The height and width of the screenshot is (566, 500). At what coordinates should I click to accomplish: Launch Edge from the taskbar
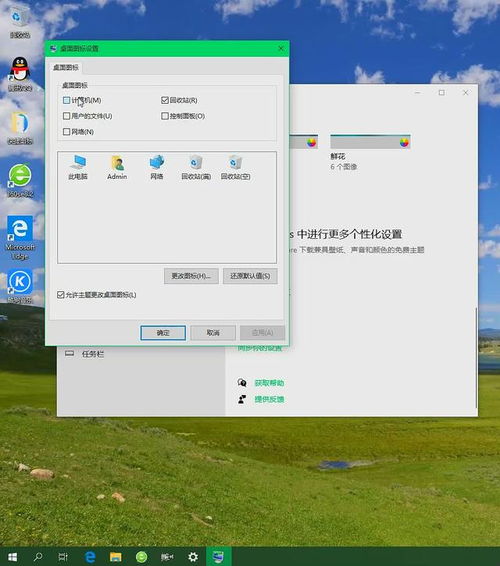(90, 557)
